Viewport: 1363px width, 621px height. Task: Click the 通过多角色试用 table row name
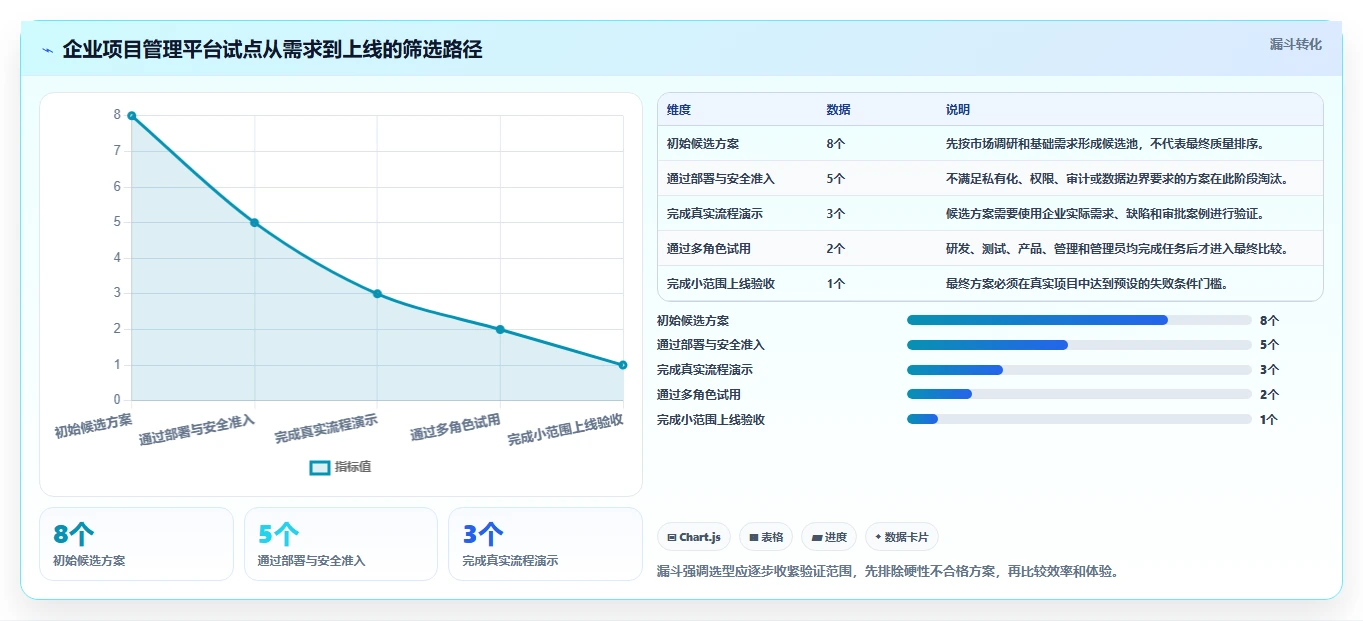[709, 249]
